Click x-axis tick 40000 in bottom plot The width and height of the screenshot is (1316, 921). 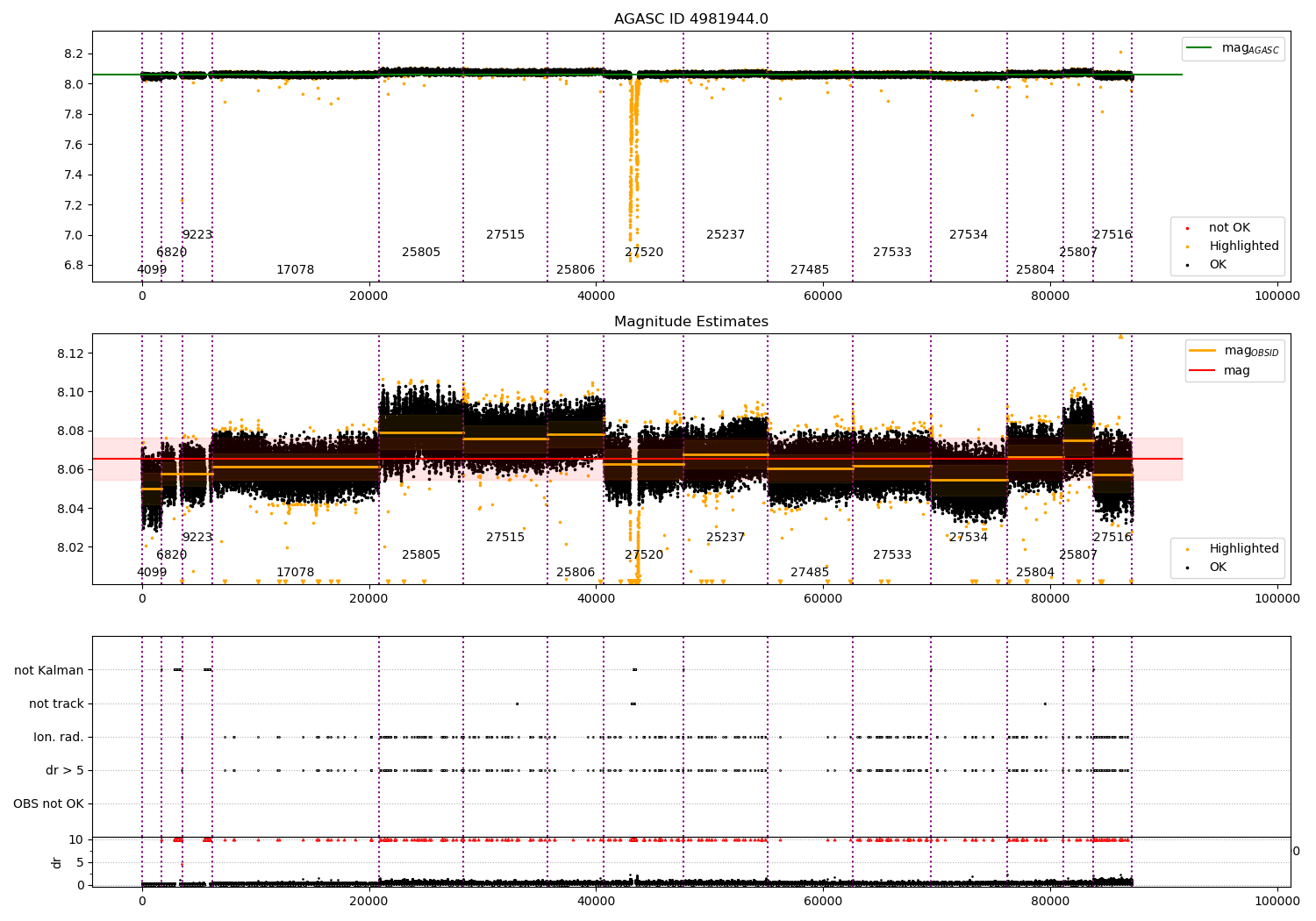pos(596,902)
